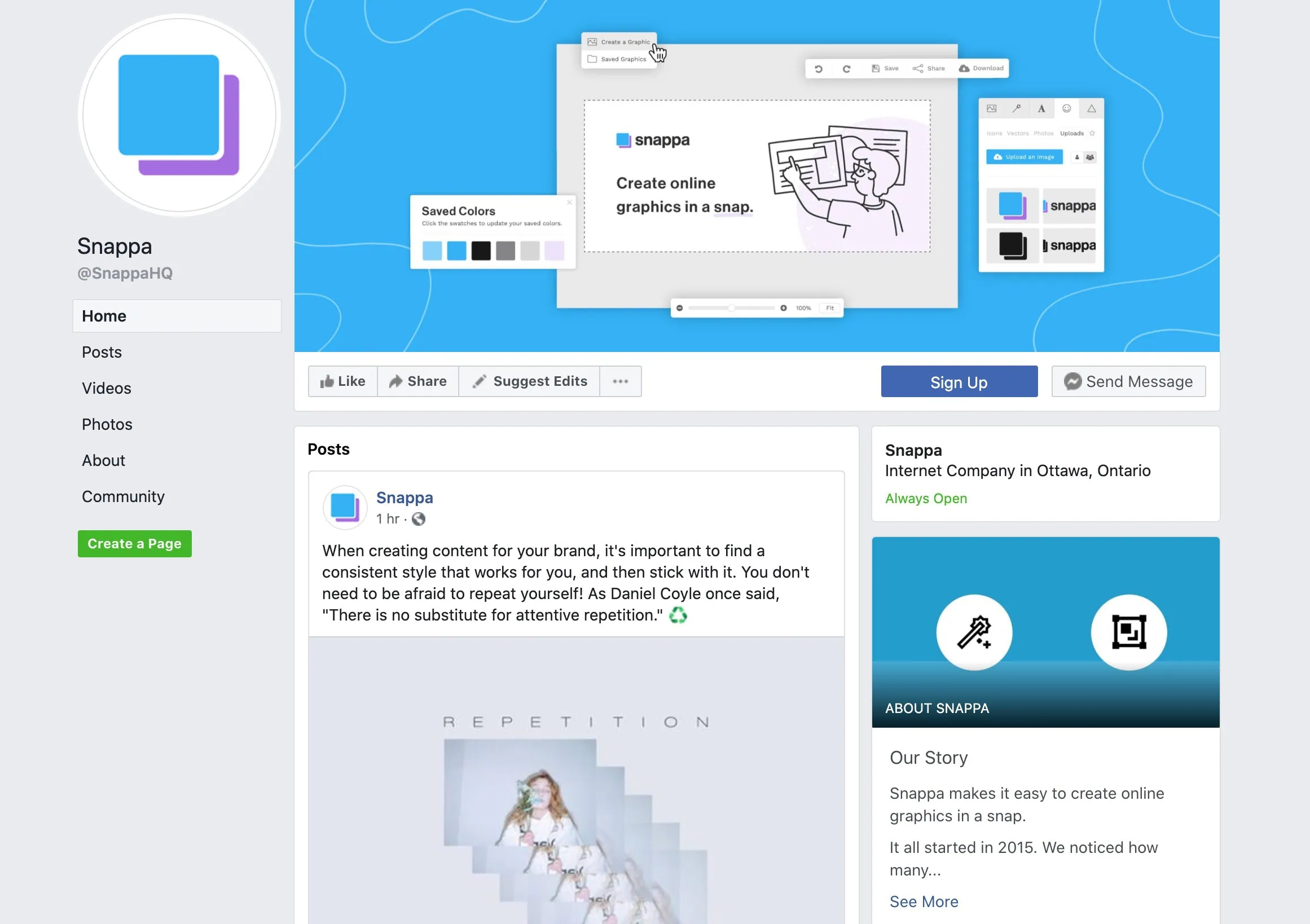Viewport: 1310px width, 924px height.
Task: Click the About tab in sidebar
Action: pyautogui.click(x=103, y=460)
